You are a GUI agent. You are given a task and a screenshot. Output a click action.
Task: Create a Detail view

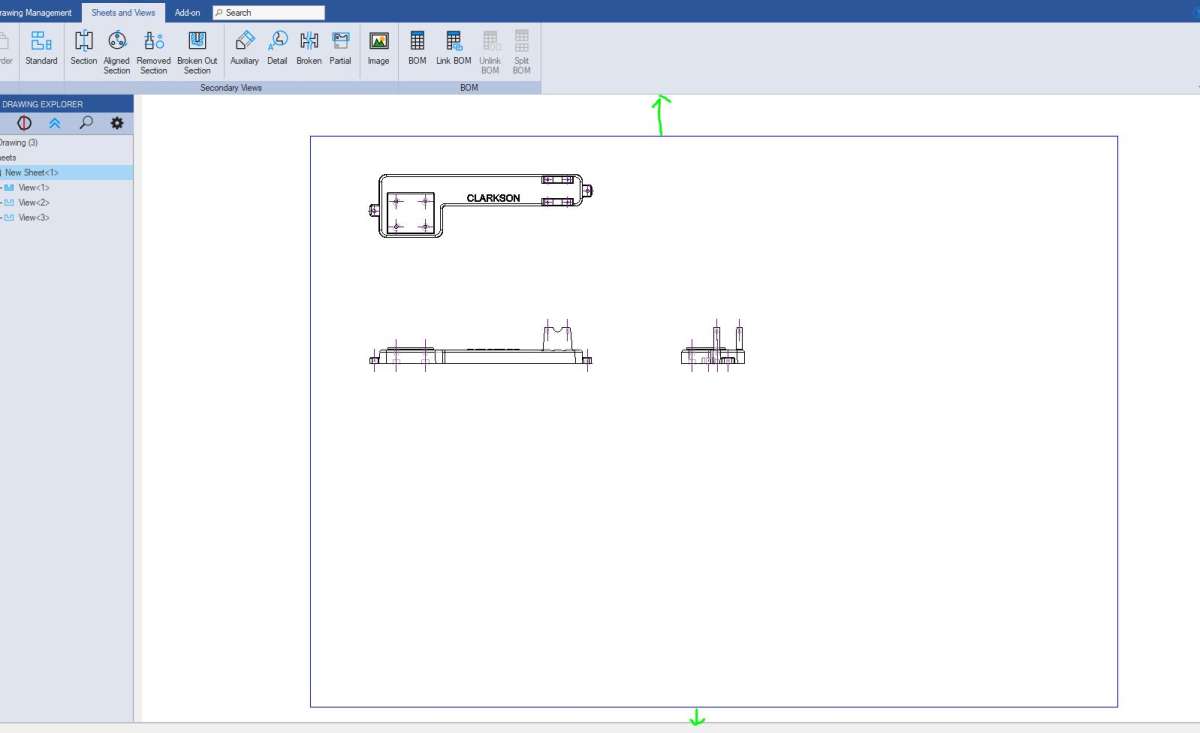pyautogui.click(x=278, y=48)
